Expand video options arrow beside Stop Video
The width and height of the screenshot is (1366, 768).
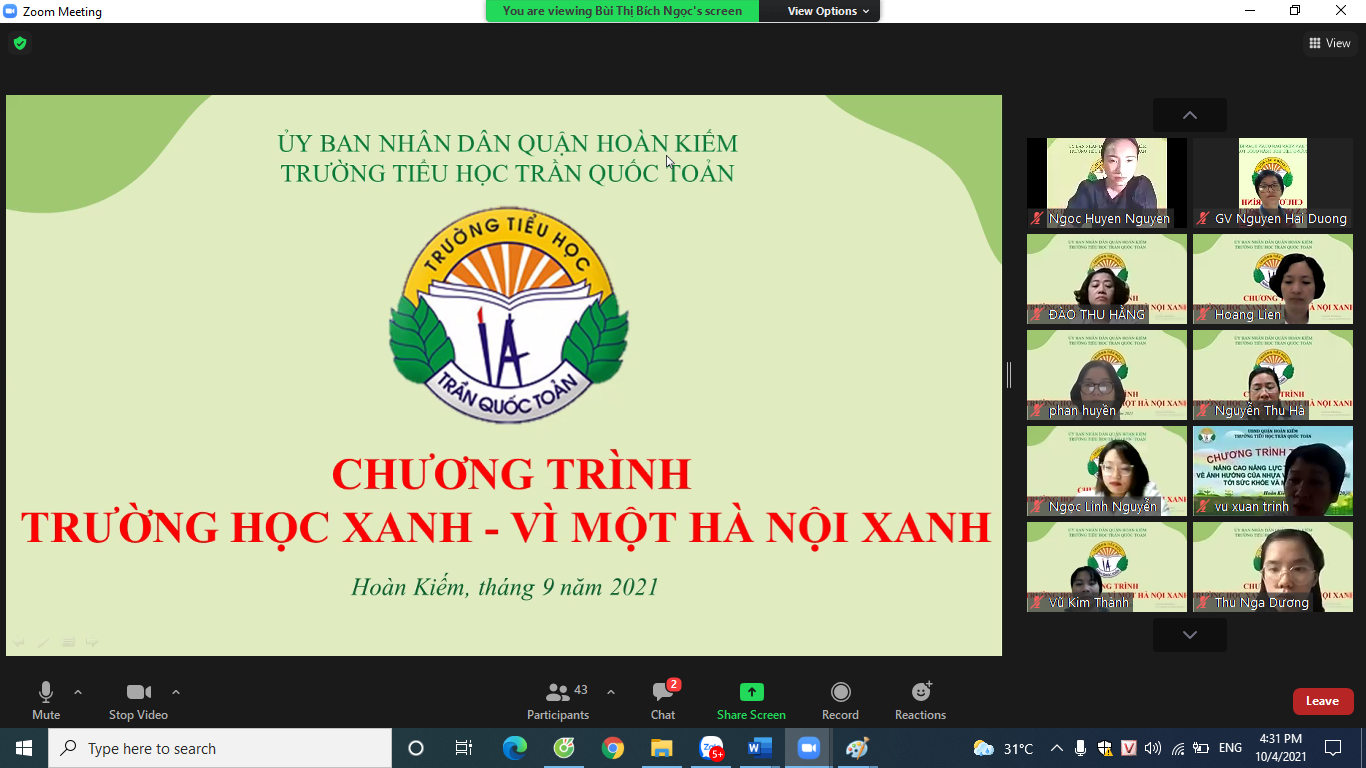click(x=176, y=692)
